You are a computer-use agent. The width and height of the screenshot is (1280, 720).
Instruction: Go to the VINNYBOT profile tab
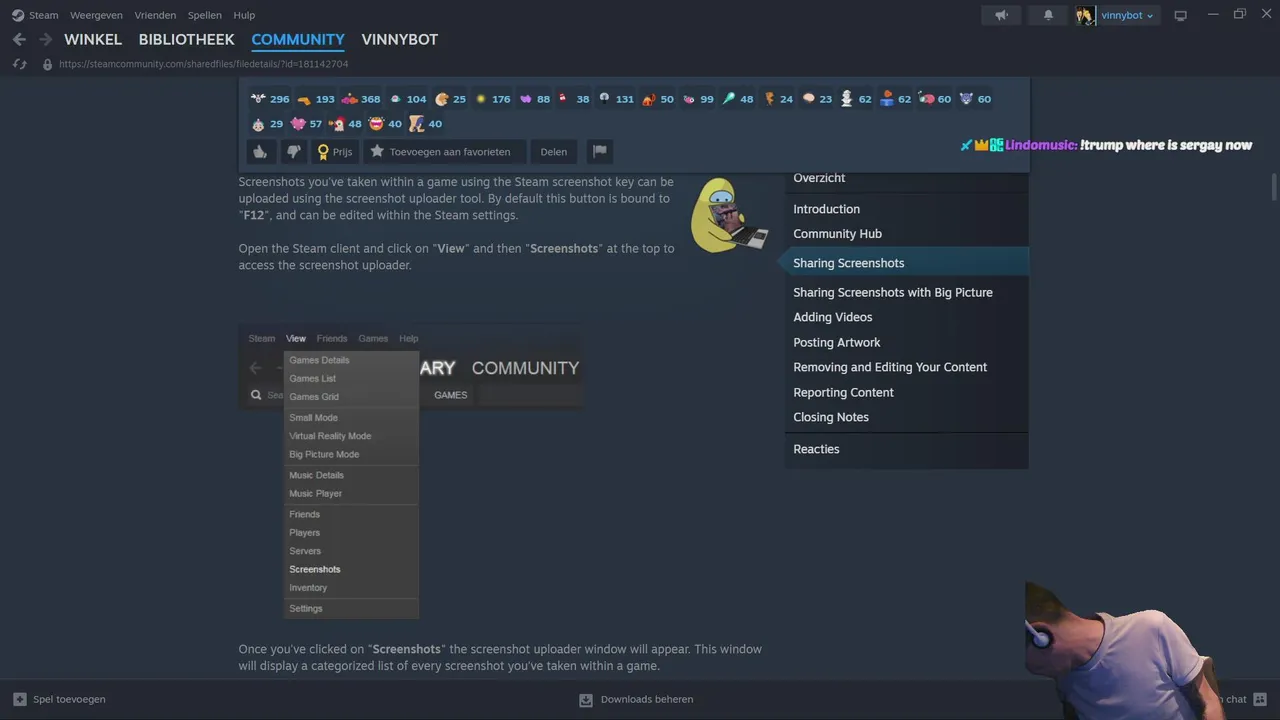pyautogui.click(x=400, y=39)
